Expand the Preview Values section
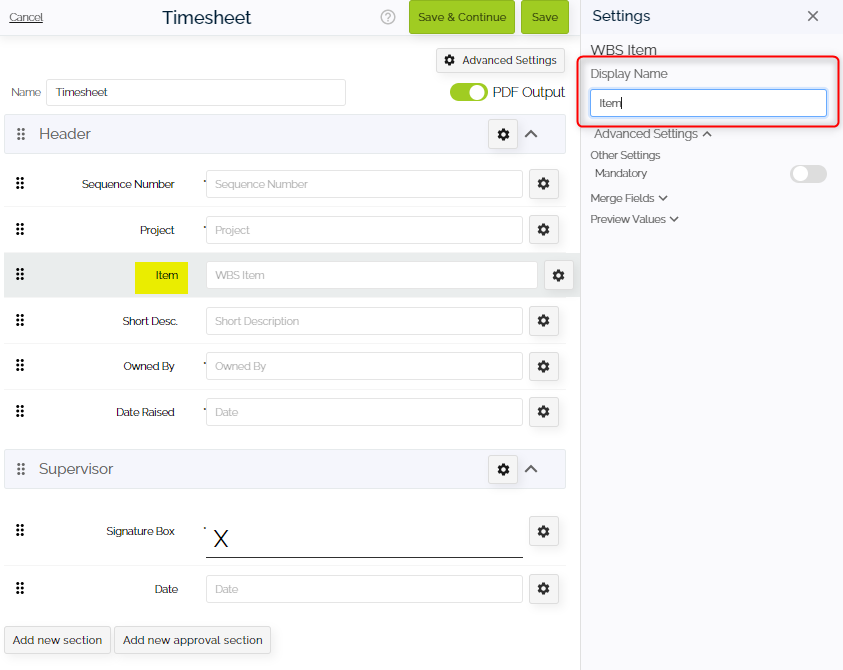The height and width of the screenshot is (670, 843). click(x=634, y=219)
